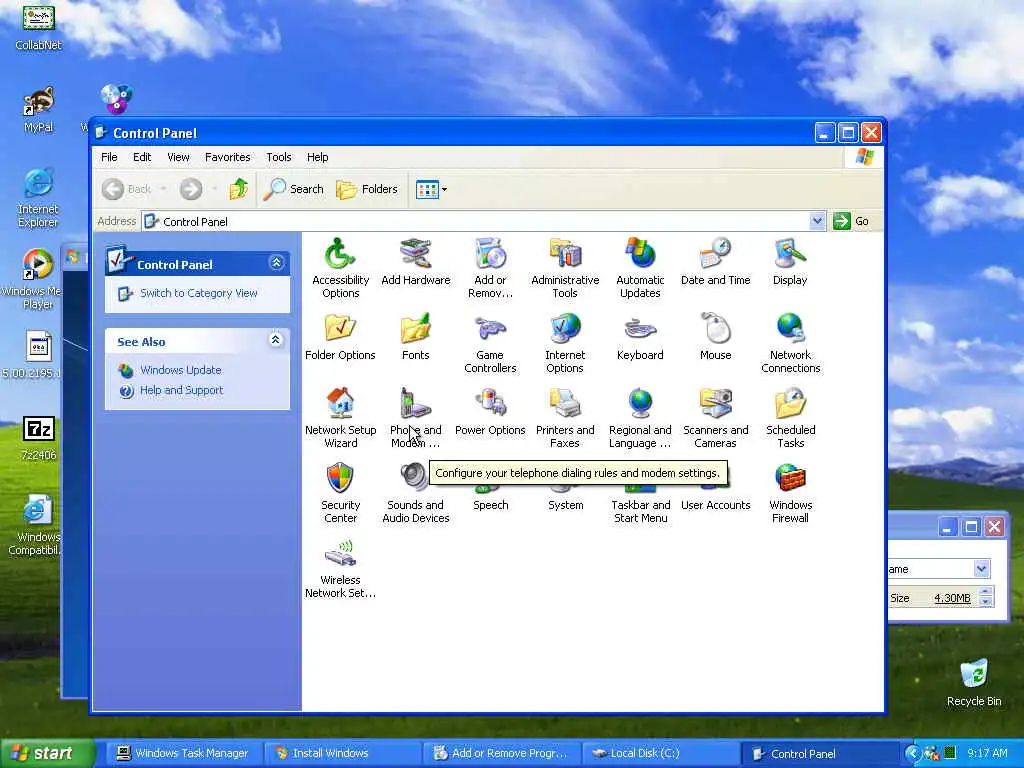
Task: Open Add or Remove Programs icon
Action: (x=490, y=268)
